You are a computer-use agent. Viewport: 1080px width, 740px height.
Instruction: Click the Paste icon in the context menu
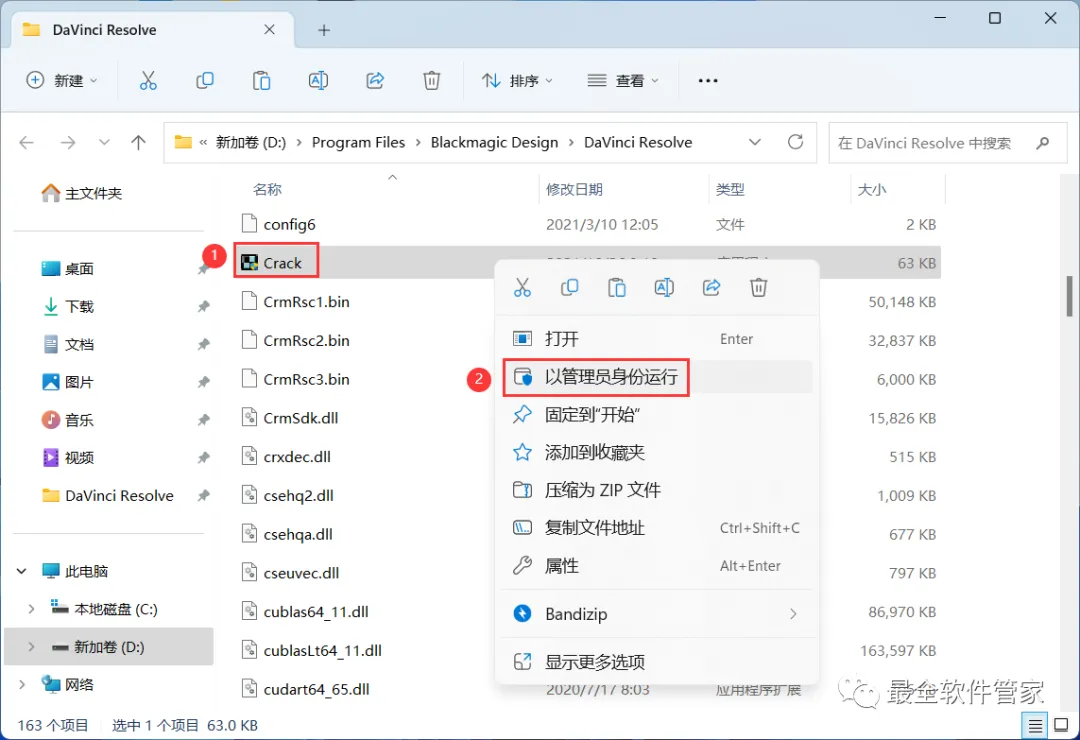tap(616, 287)
